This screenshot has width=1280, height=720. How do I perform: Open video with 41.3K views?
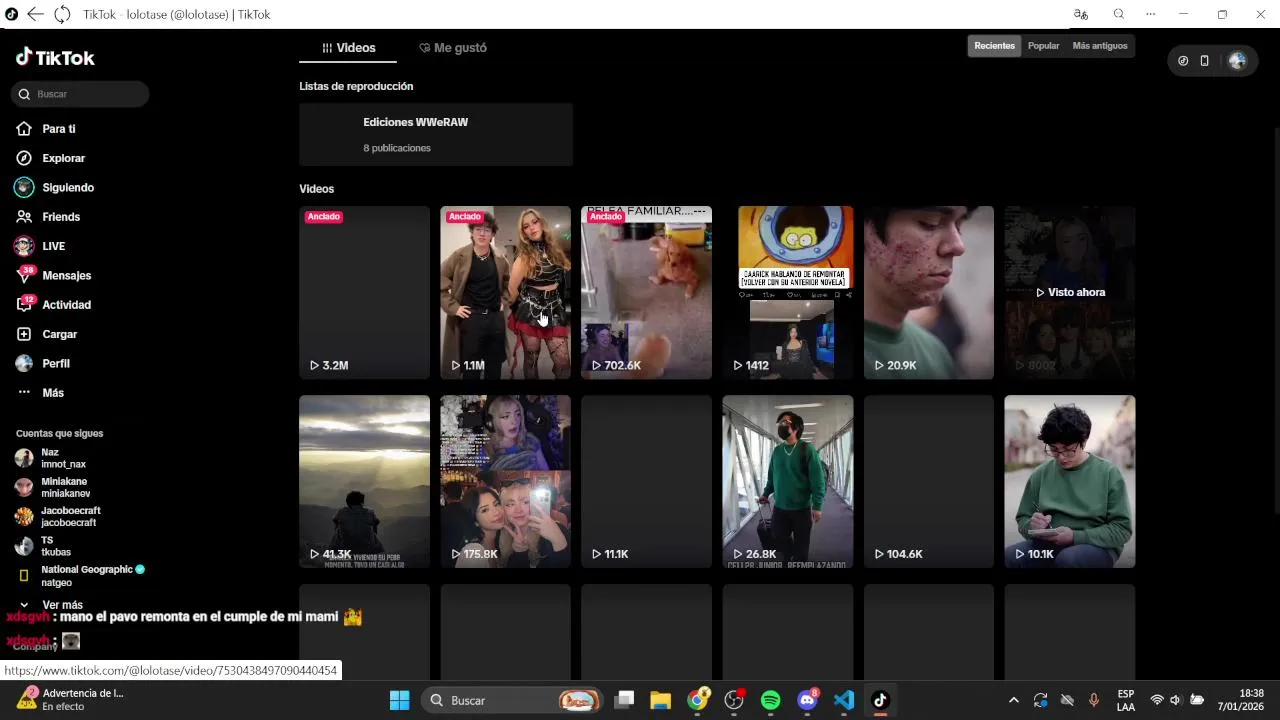point(364,481)
